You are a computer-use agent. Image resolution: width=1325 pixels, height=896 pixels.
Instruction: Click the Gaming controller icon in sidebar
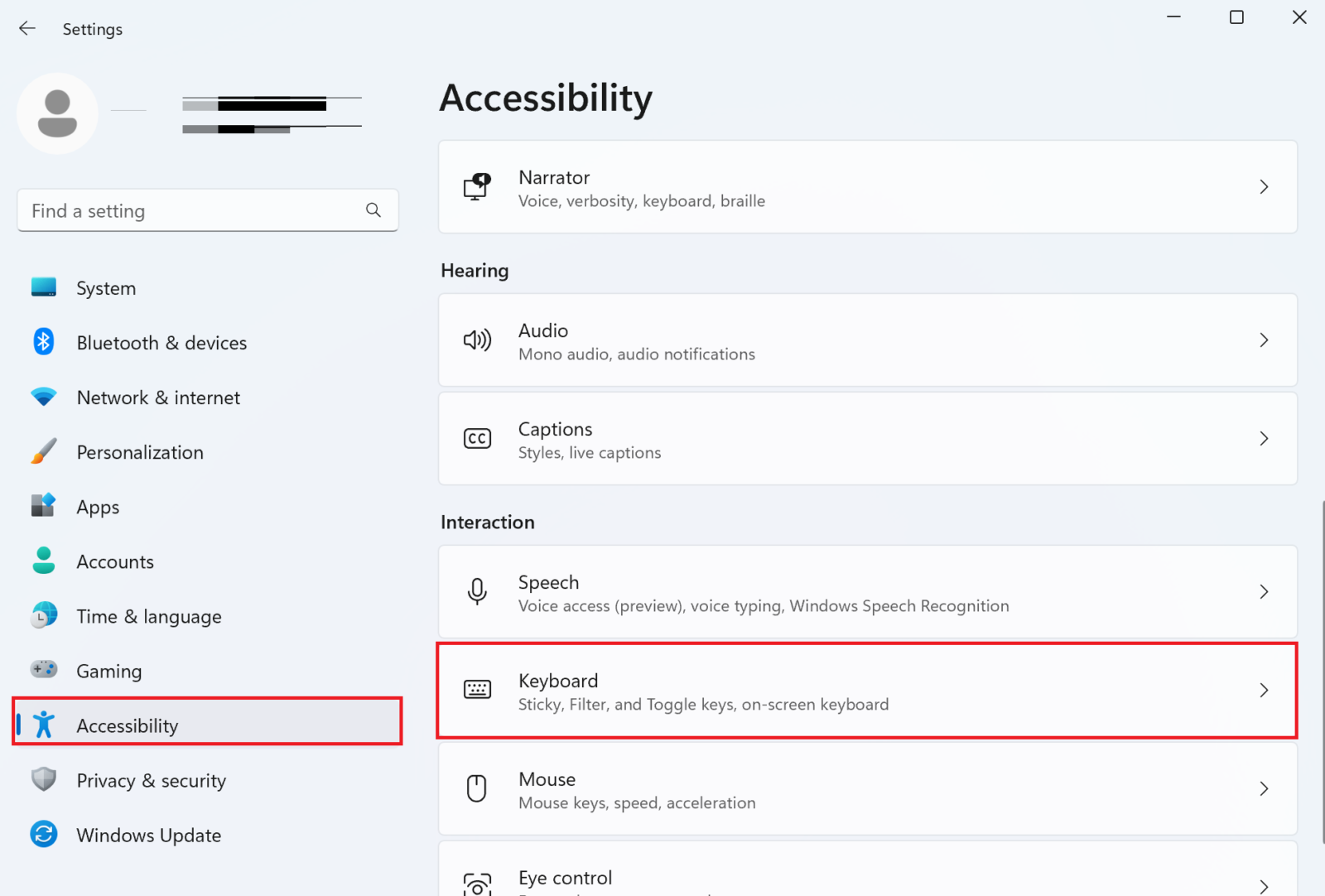point(43,669)
